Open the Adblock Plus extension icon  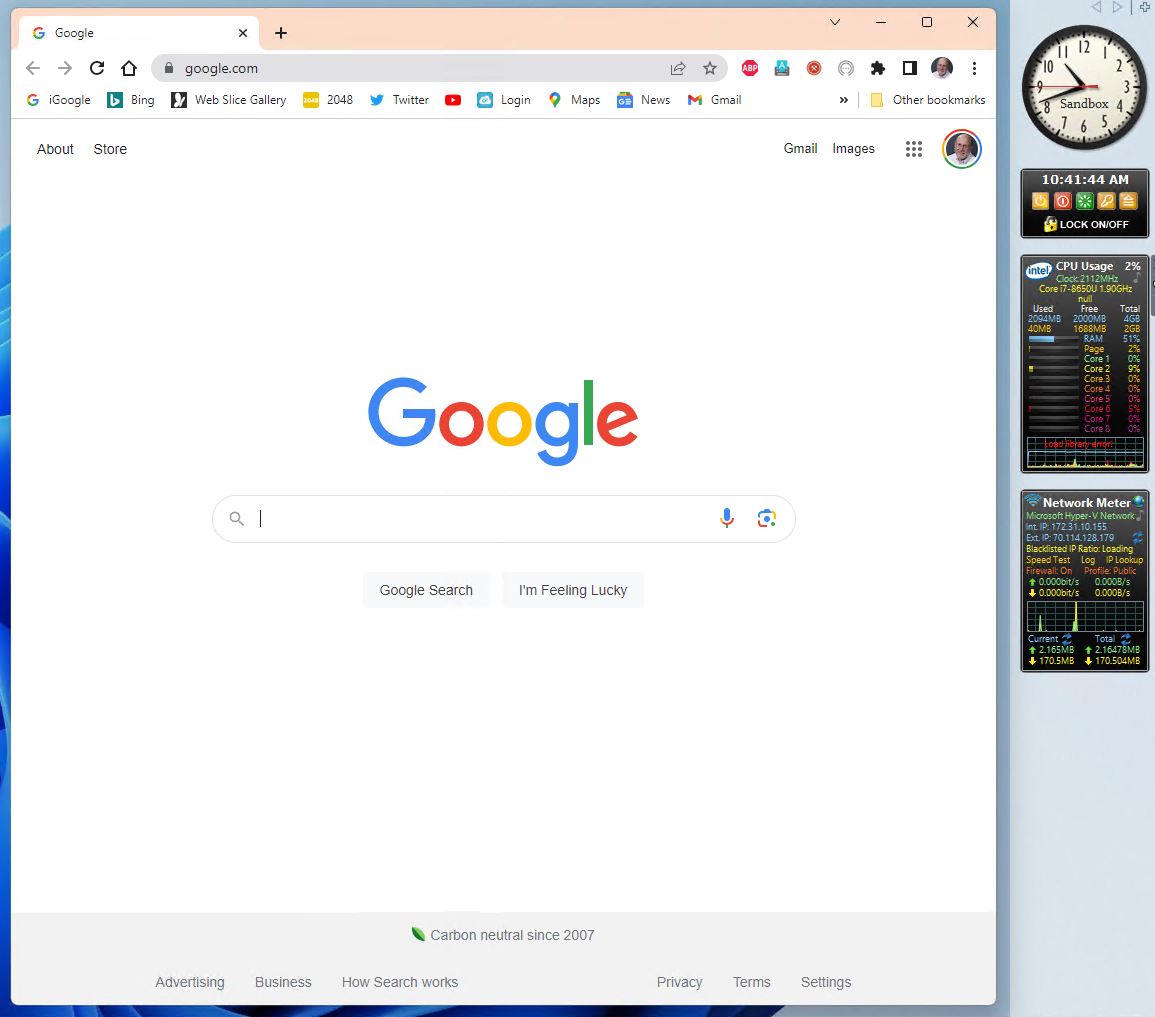click(750, 68)
